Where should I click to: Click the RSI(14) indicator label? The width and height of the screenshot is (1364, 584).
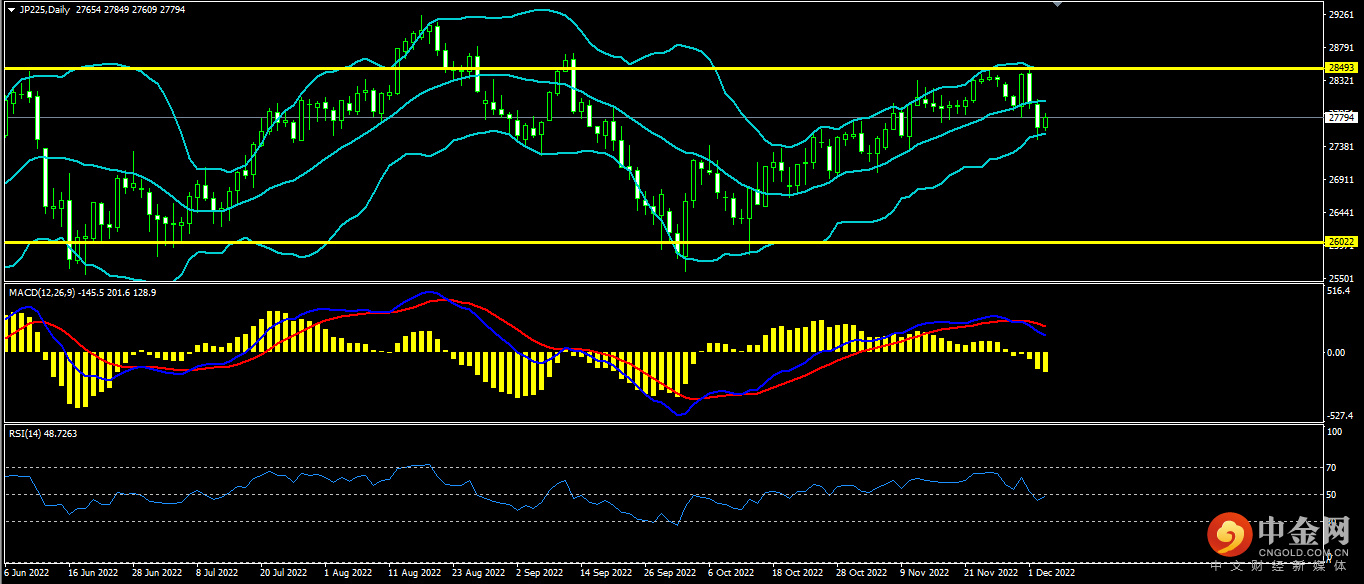point(28,433)
